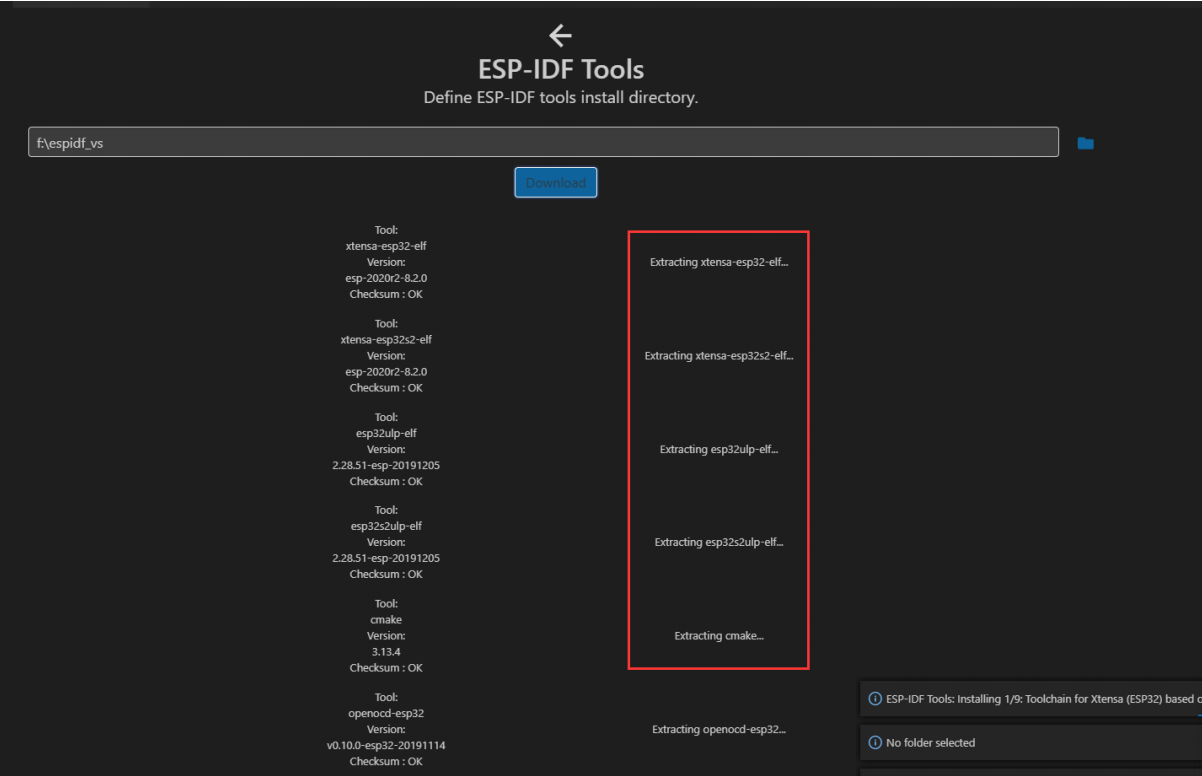Click info icon on ESP-IDF Tools notification
1202x776 pixels.
pos(875,699)
